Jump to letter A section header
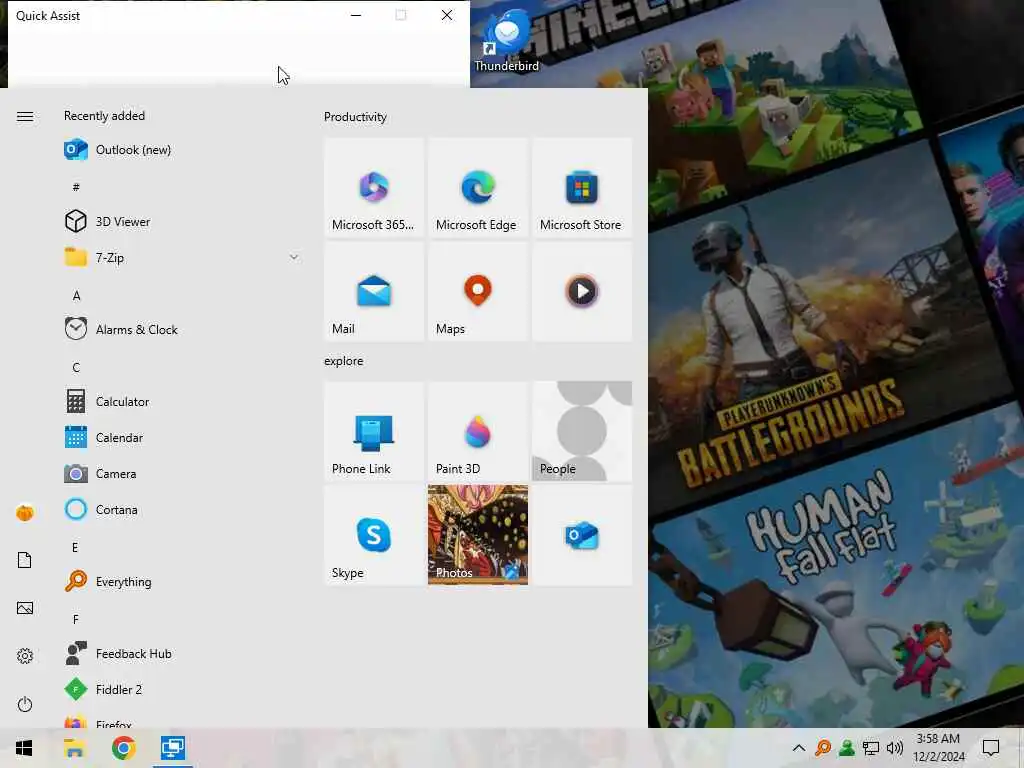The image size is (1024, 768). point(76,295)
